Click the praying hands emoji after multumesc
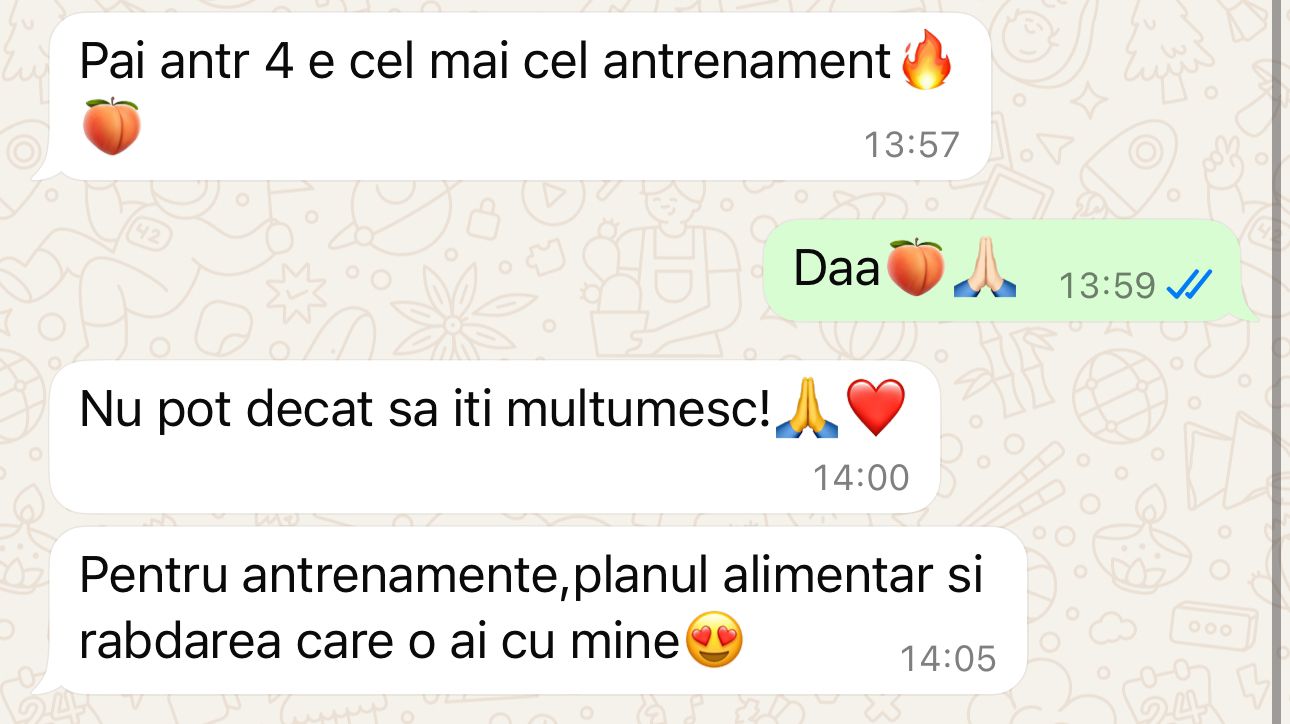This screenshot has height=724, width=1290. pyautogui.click(x=808, y=410)
